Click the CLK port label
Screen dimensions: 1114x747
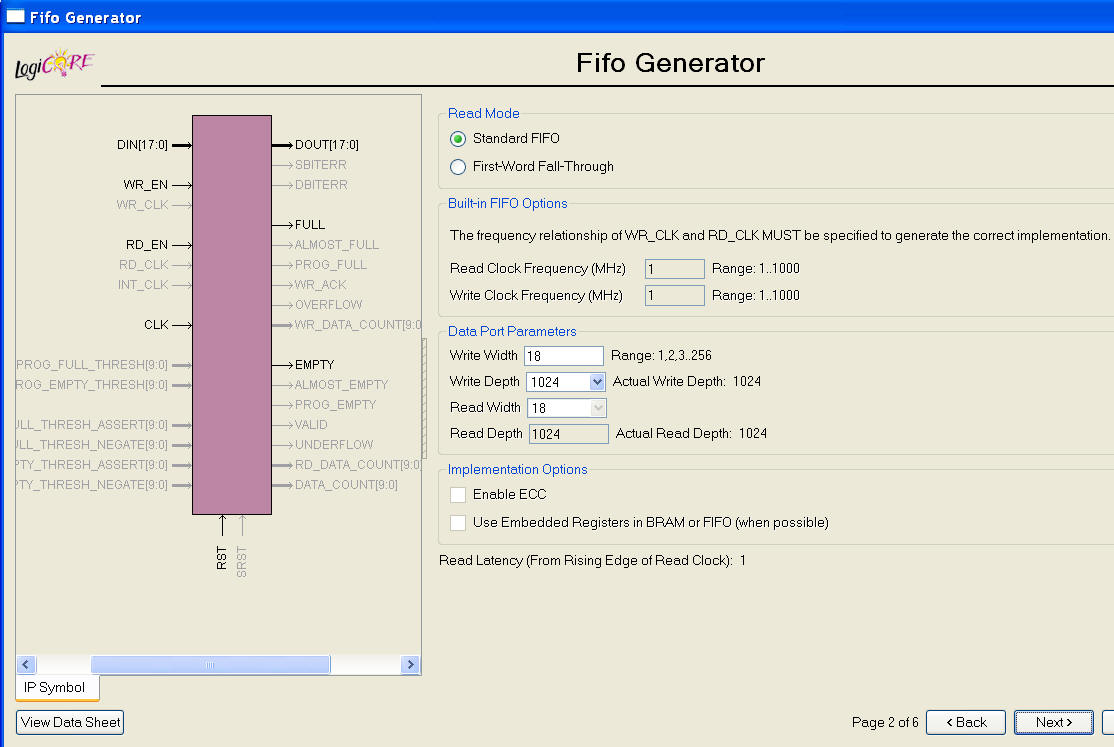(156, 325)
